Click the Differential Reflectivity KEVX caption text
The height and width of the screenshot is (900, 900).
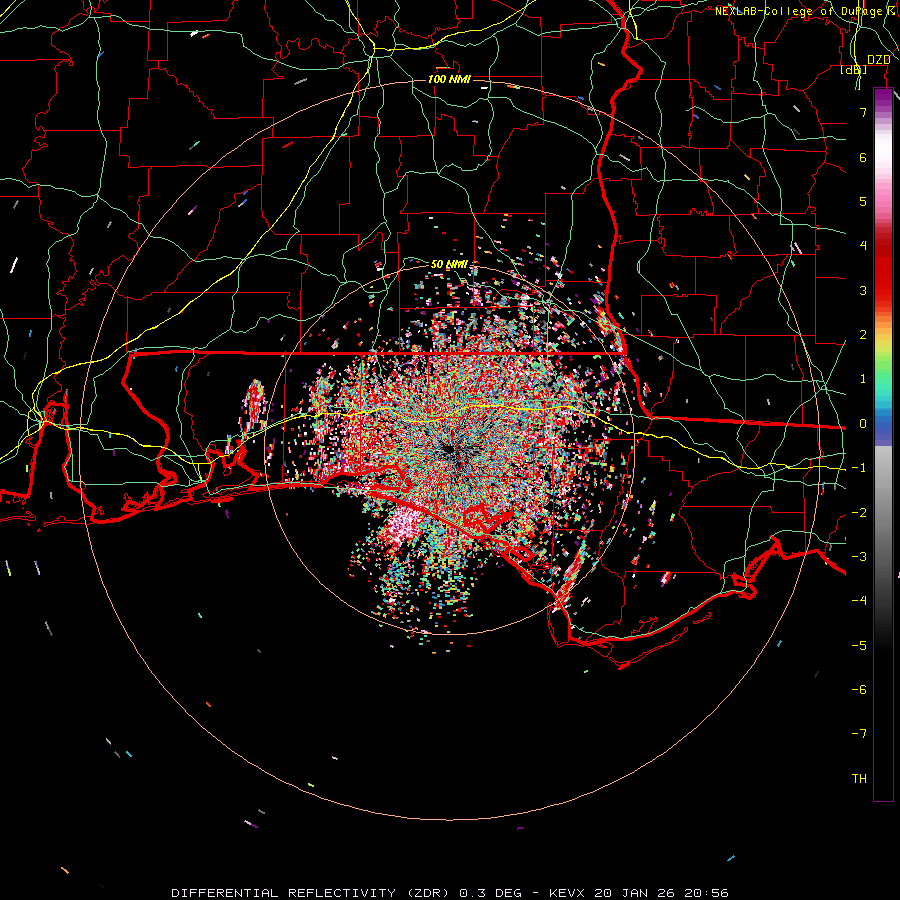coord(450,893)
